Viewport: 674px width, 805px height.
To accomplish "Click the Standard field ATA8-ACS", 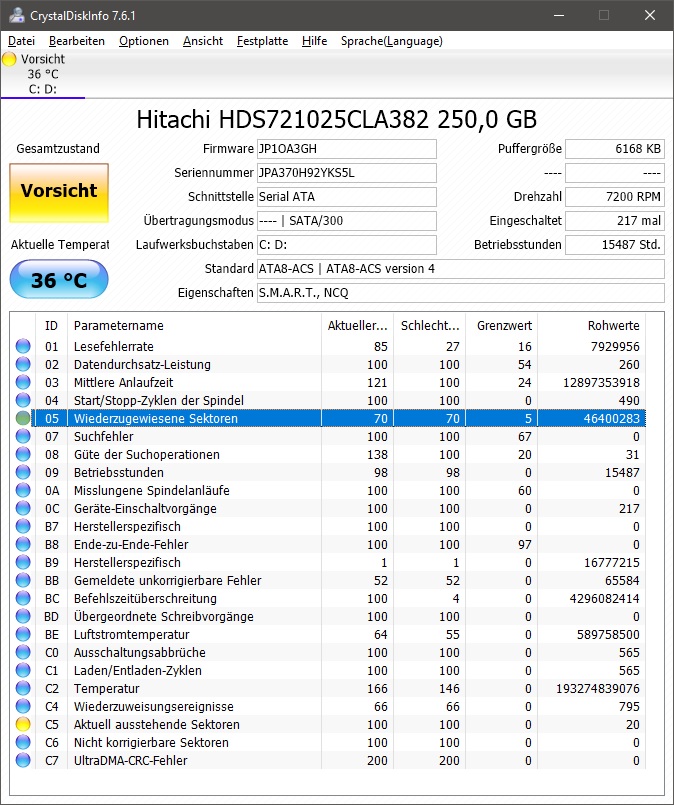I will click(x=460, y=269).
